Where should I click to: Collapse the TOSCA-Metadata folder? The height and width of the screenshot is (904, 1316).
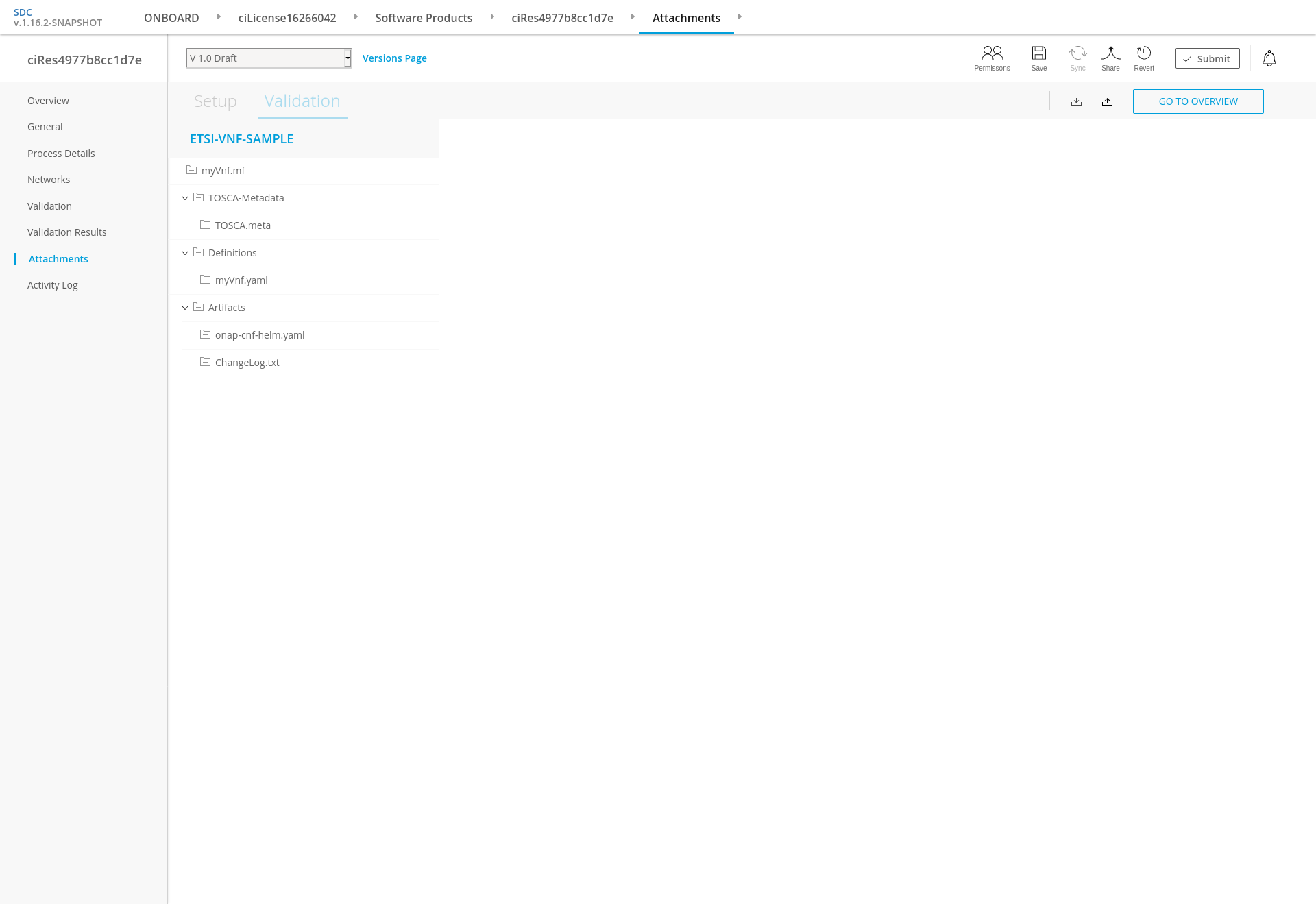tap(185, 198)
